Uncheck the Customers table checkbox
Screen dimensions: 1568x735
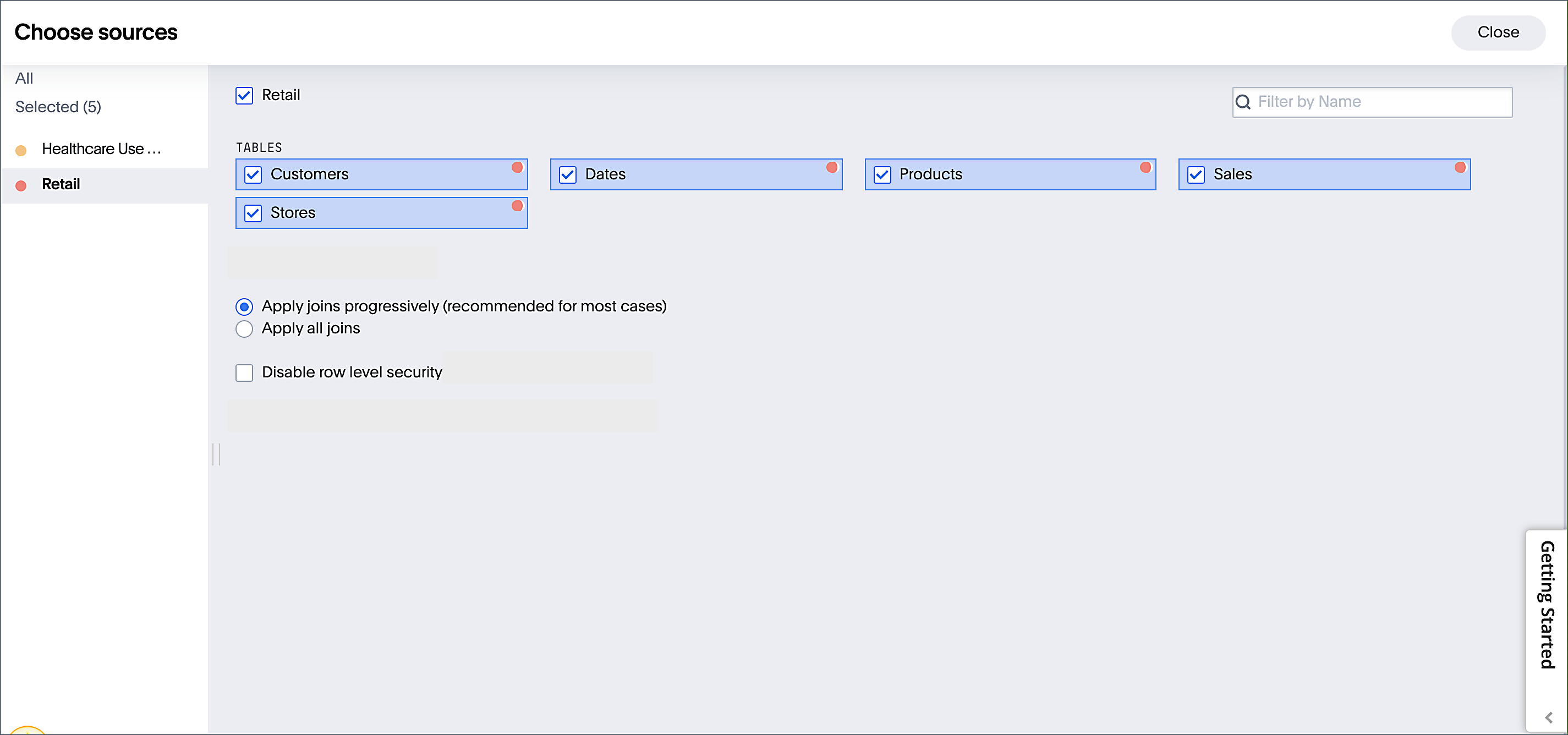click(253, 174)
